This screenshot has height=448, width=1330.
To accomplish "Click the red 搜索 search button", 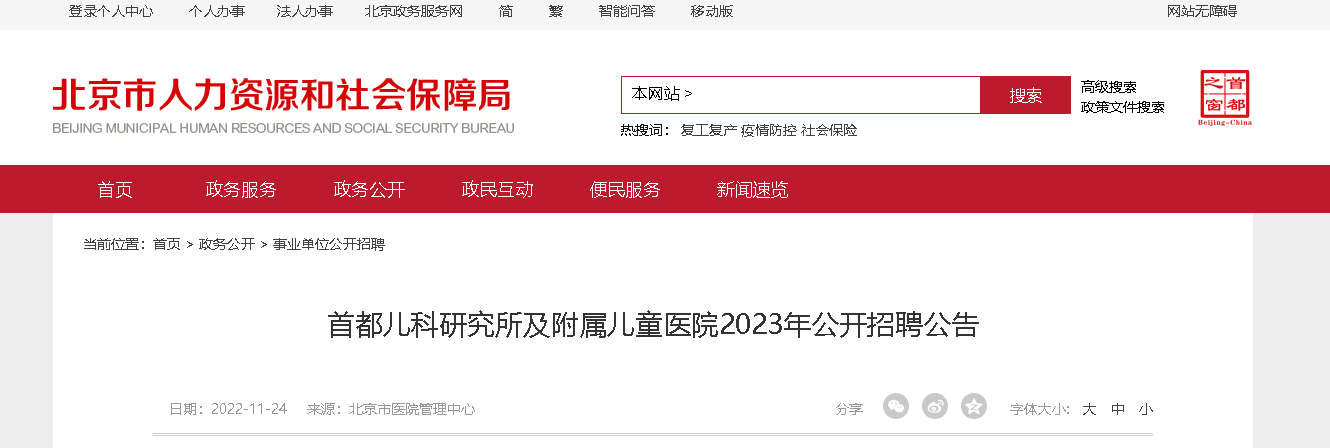I will 1026,95.
